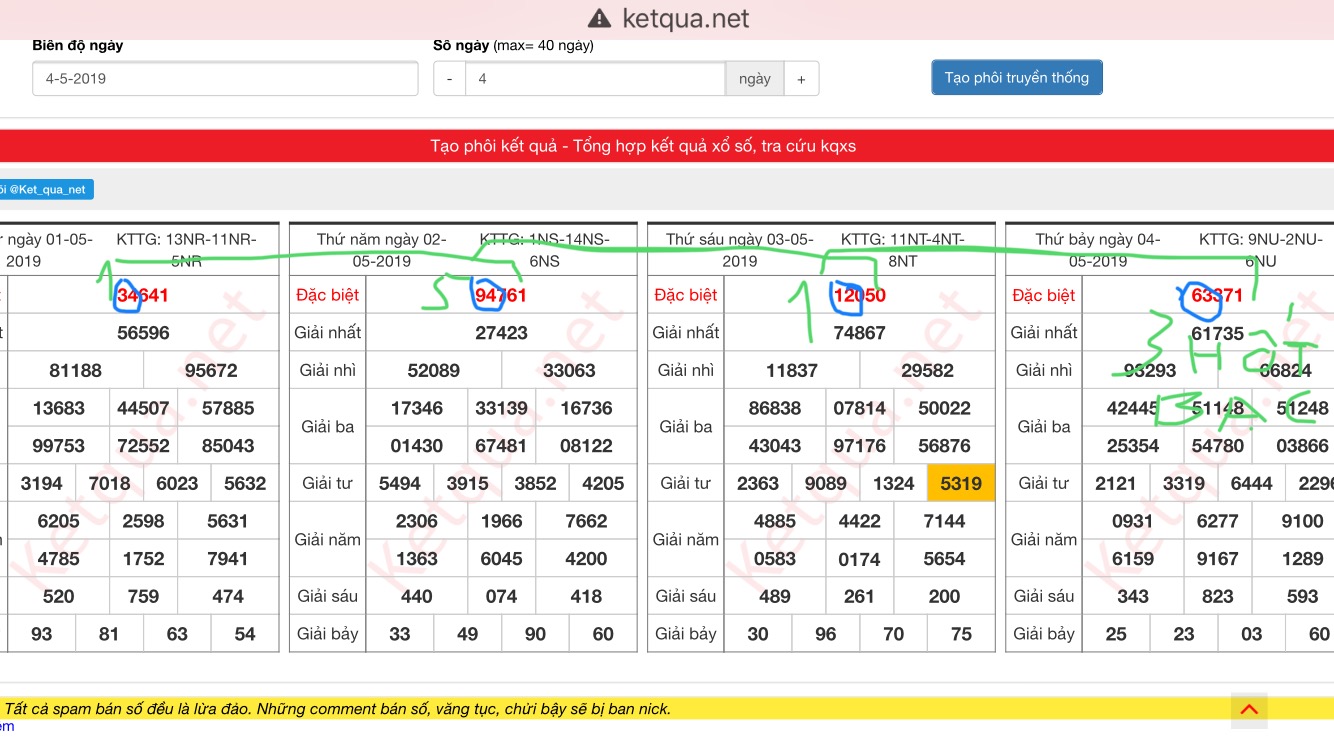Click the scroll-to-top red chevron icon
Viewport: 1334px width, 750px height.
[1249, 710]
